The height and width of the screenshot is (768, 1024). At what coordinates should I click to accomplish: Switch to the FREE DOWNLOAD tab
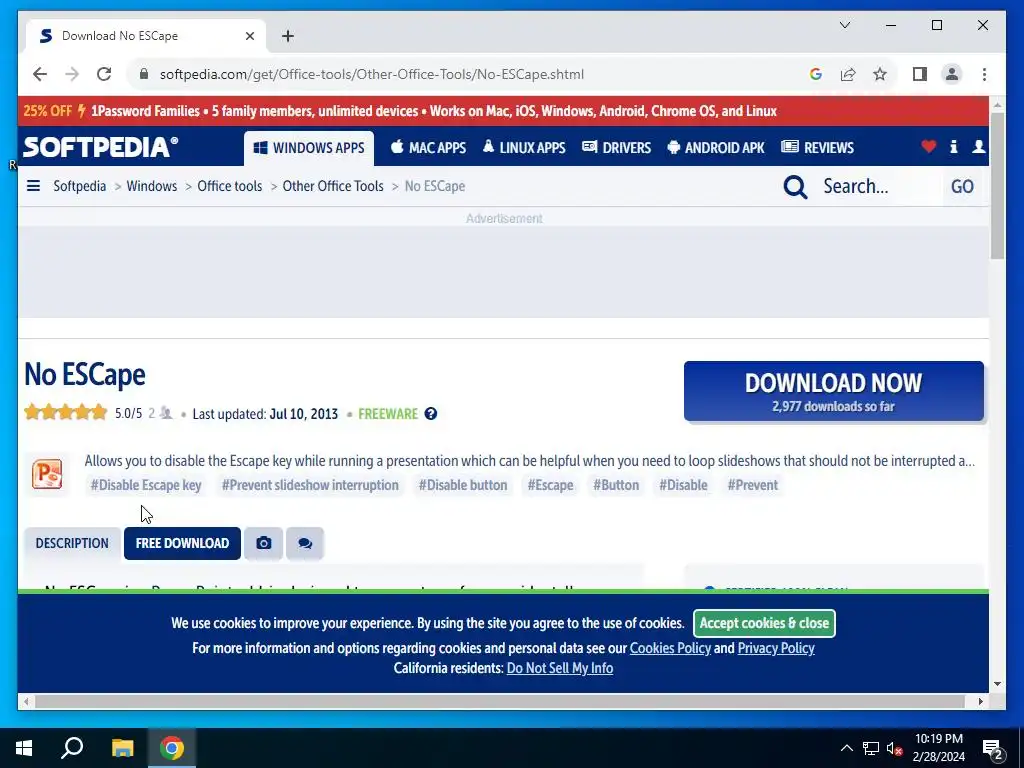coord(182,543)
